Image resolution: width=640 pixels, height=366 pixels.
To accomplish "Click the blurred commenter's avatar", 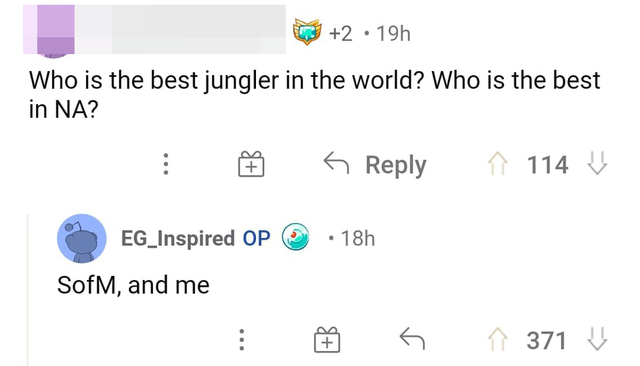I will coord(56,30).
